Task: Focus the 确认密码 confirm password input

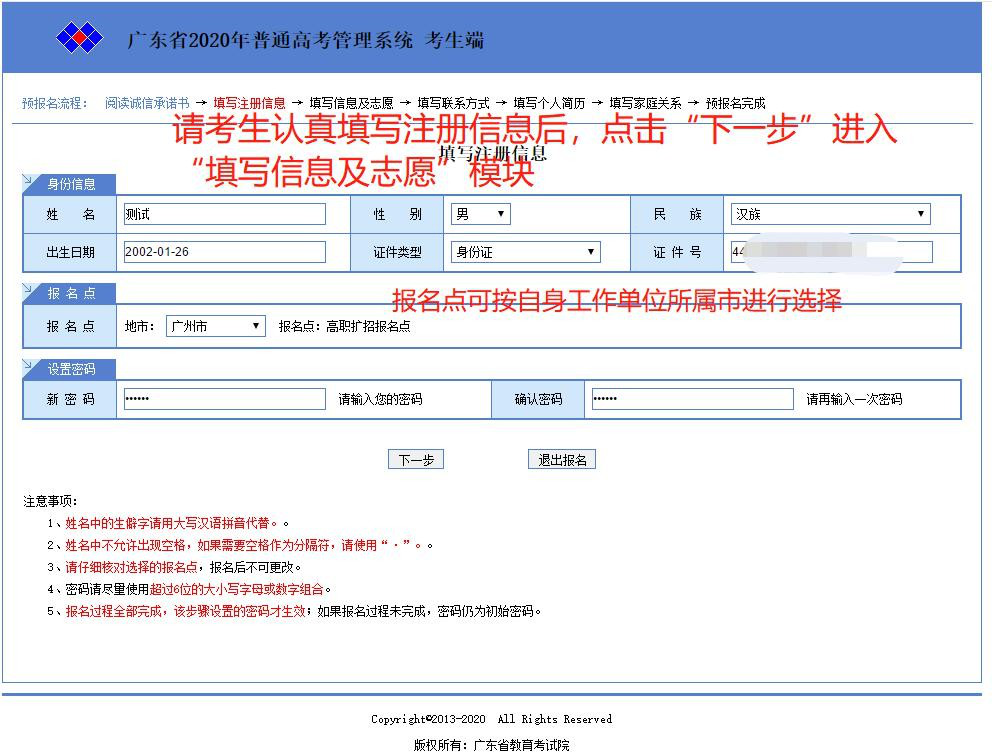Action: click(x=692, y=399)
